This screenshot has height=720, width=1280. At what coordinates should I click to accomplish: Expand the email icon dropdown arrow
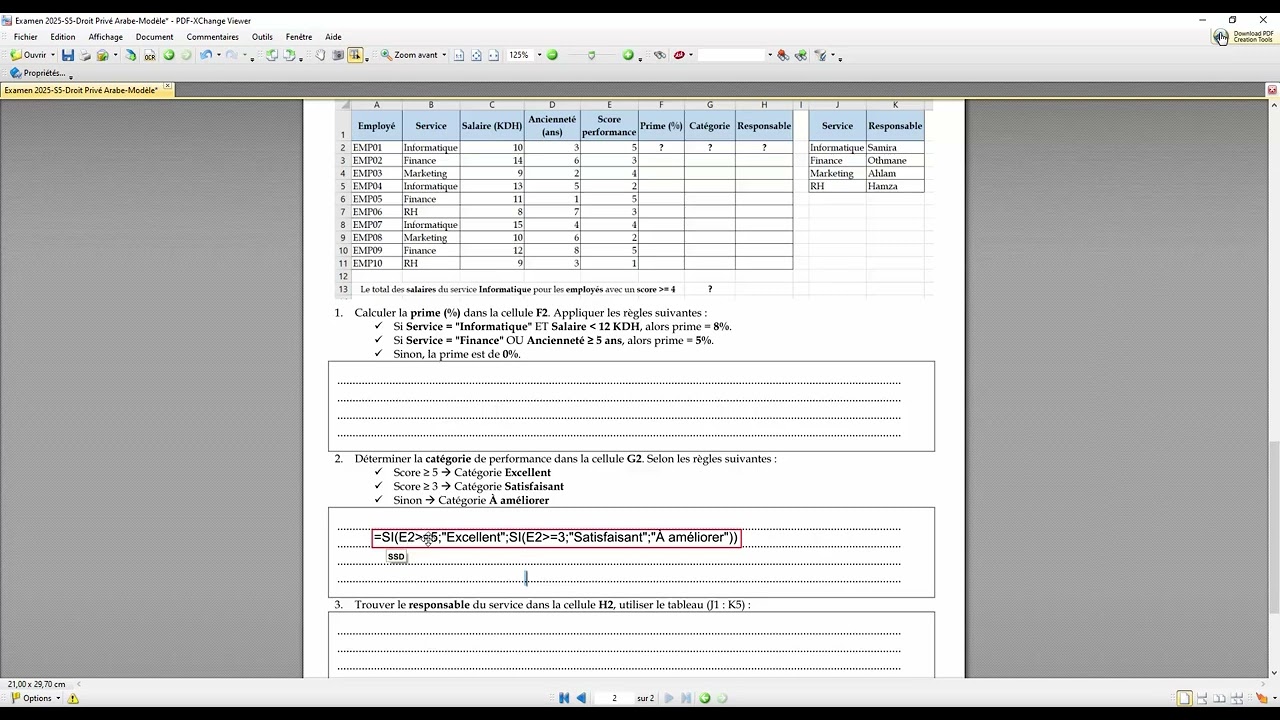coord(115,55)
